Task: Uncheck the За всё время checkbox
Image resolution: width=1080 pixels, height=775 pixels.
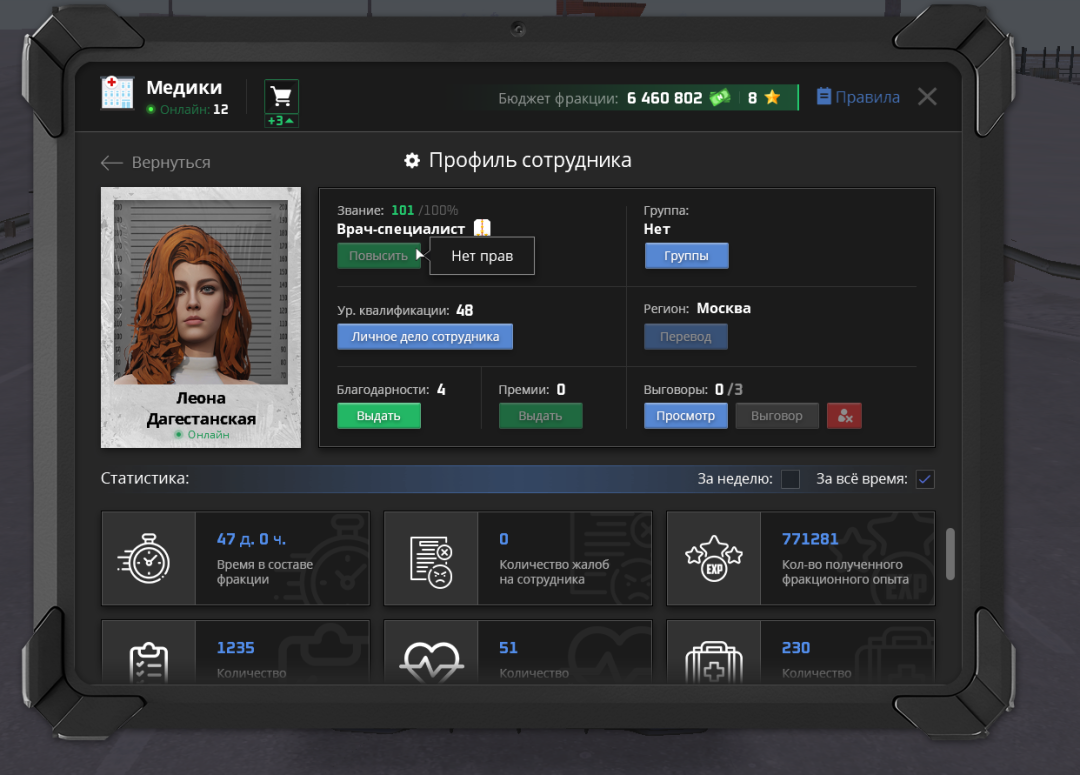Action: (x=924, y=479)
